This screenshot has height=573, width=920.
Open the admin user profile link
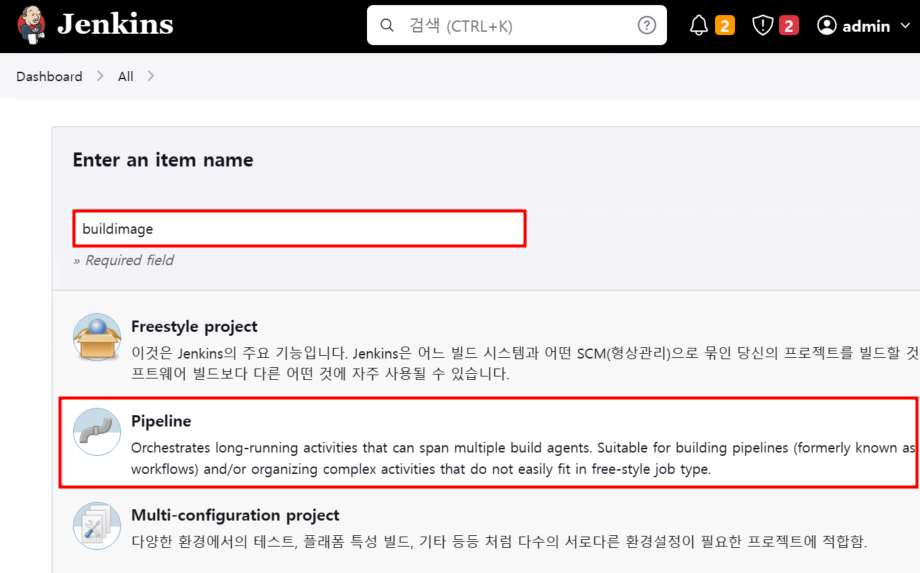tap(866, 26)
